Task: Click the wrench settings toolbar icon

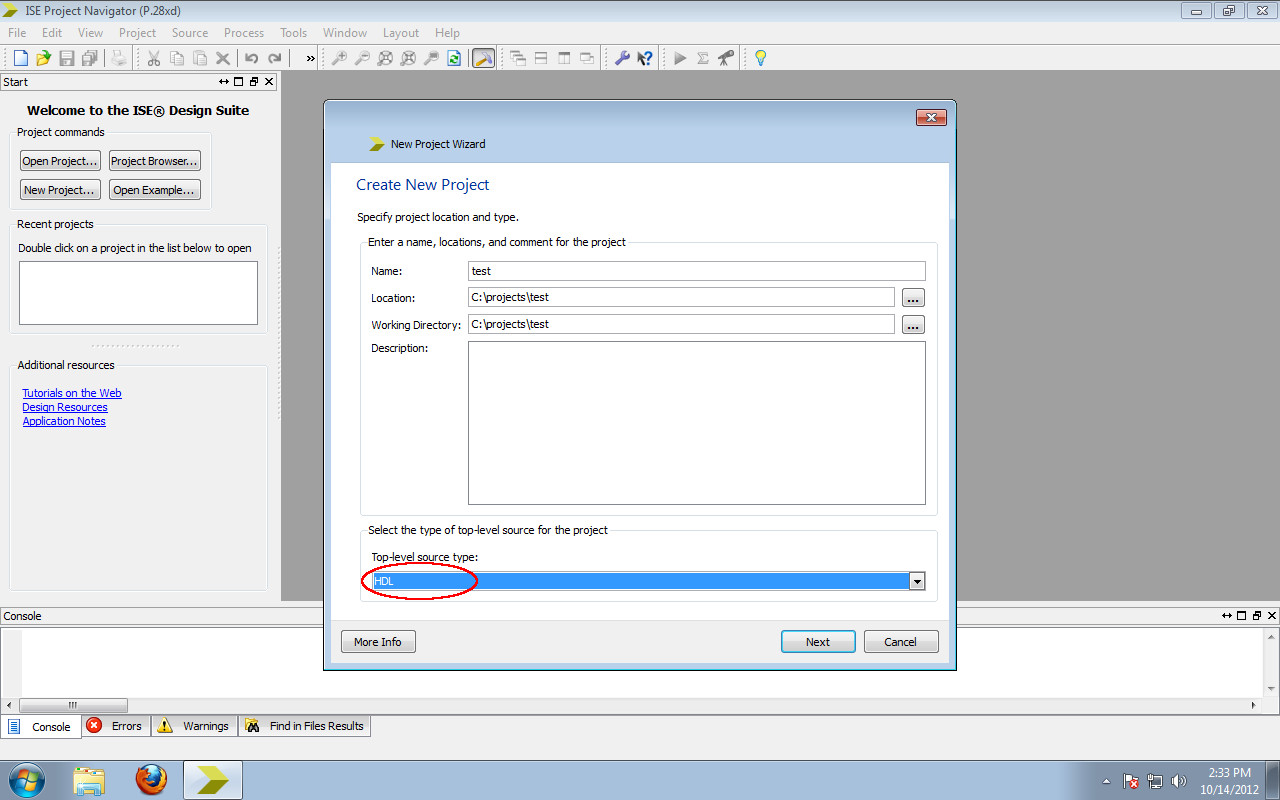Action: tap(622, 58)
